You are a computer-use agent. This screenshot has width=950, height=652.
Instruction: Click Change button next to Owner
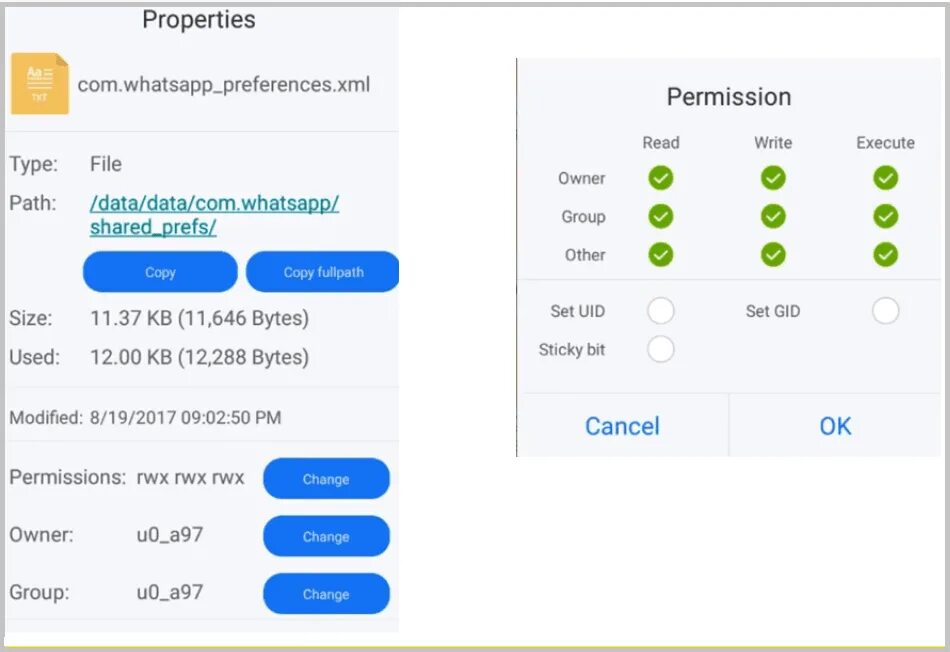pyautogui.click(x=326, y=537)
